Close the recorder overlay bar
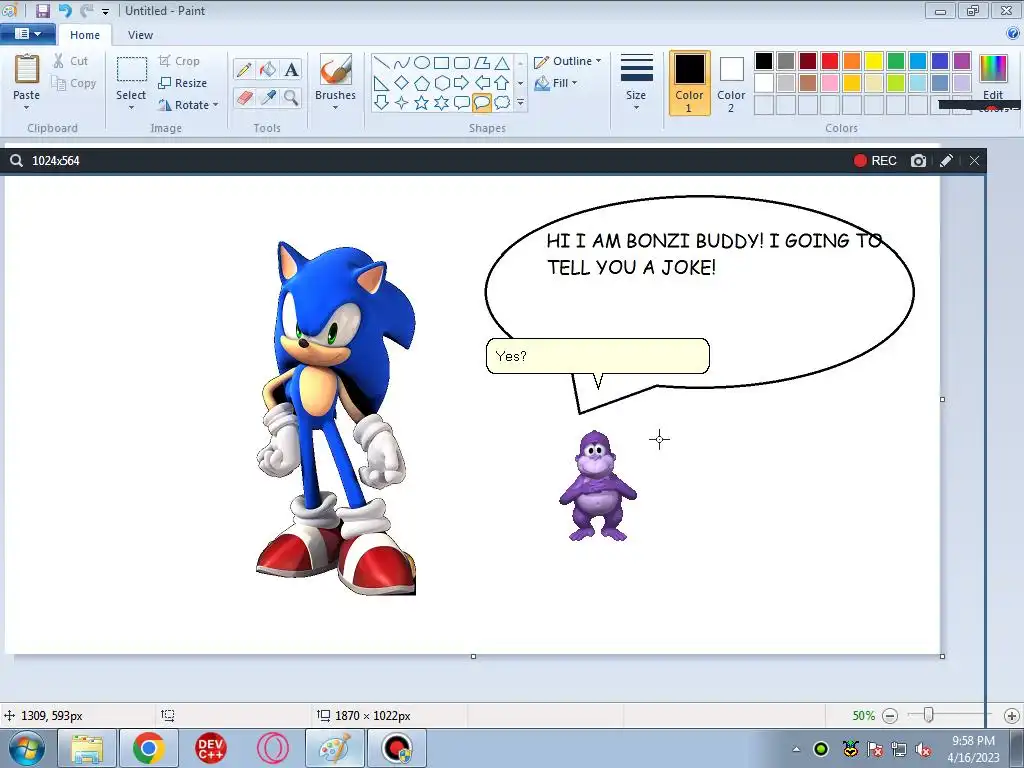The height and width of the screenshot is (768, 1024). (x=974, y=161)
